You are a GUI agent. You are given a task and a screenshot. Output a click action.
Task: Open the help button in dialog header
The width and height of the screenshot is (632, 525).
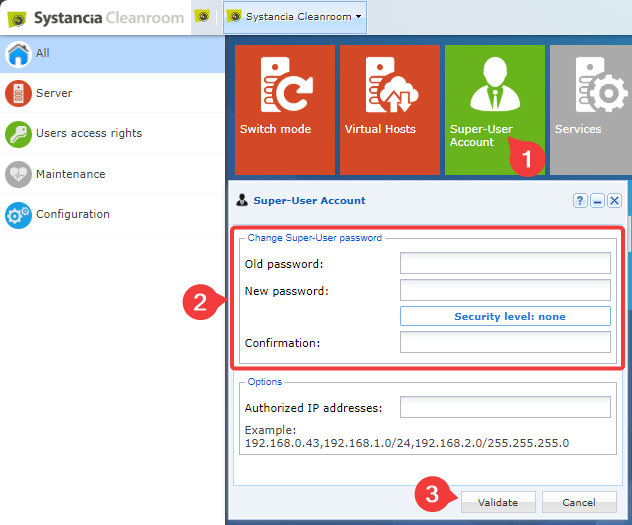580,201
